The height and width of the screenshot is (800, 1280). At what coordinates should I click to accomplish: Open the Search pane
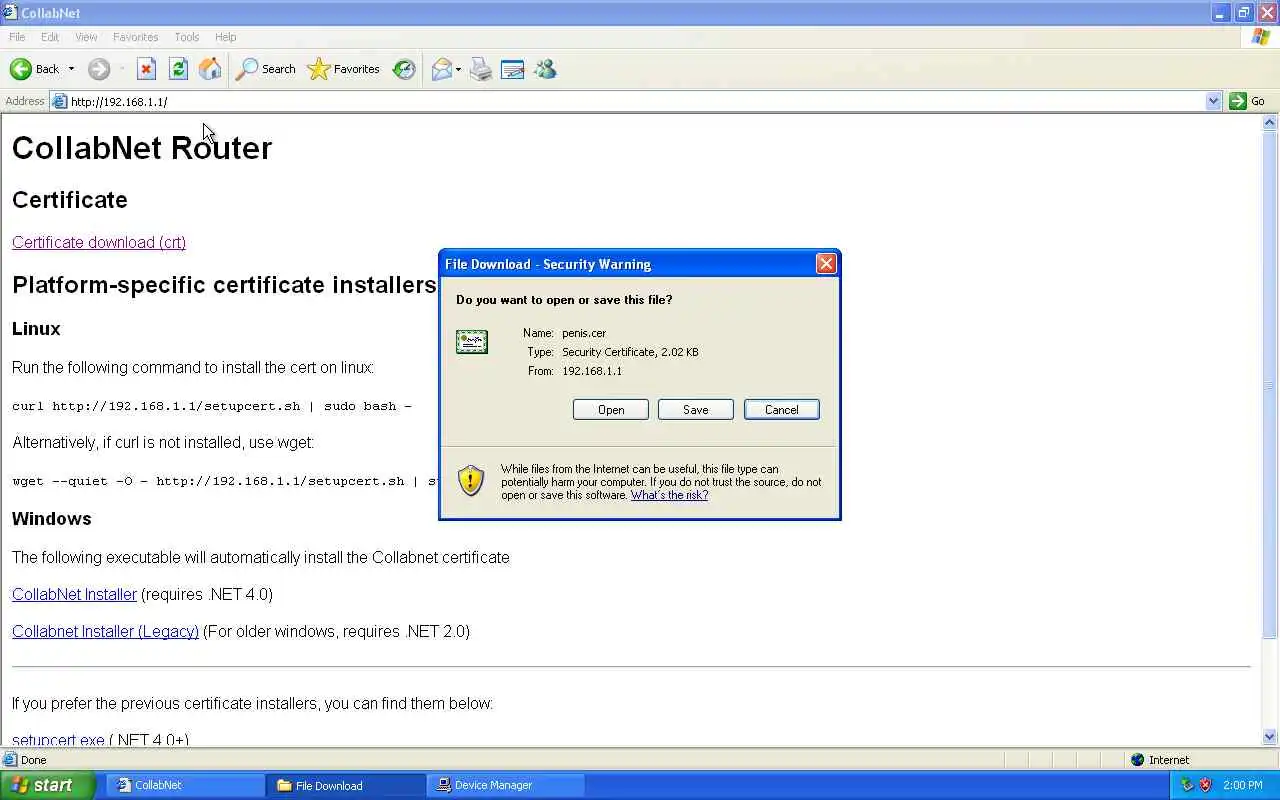point(265,69)
